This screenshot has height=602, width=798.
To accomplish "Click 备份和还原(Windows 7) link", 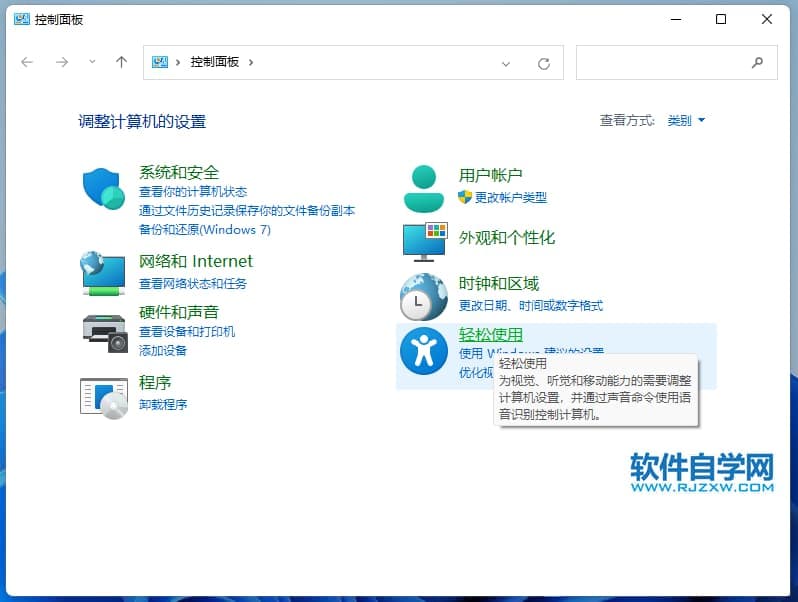I will [205, 230].
